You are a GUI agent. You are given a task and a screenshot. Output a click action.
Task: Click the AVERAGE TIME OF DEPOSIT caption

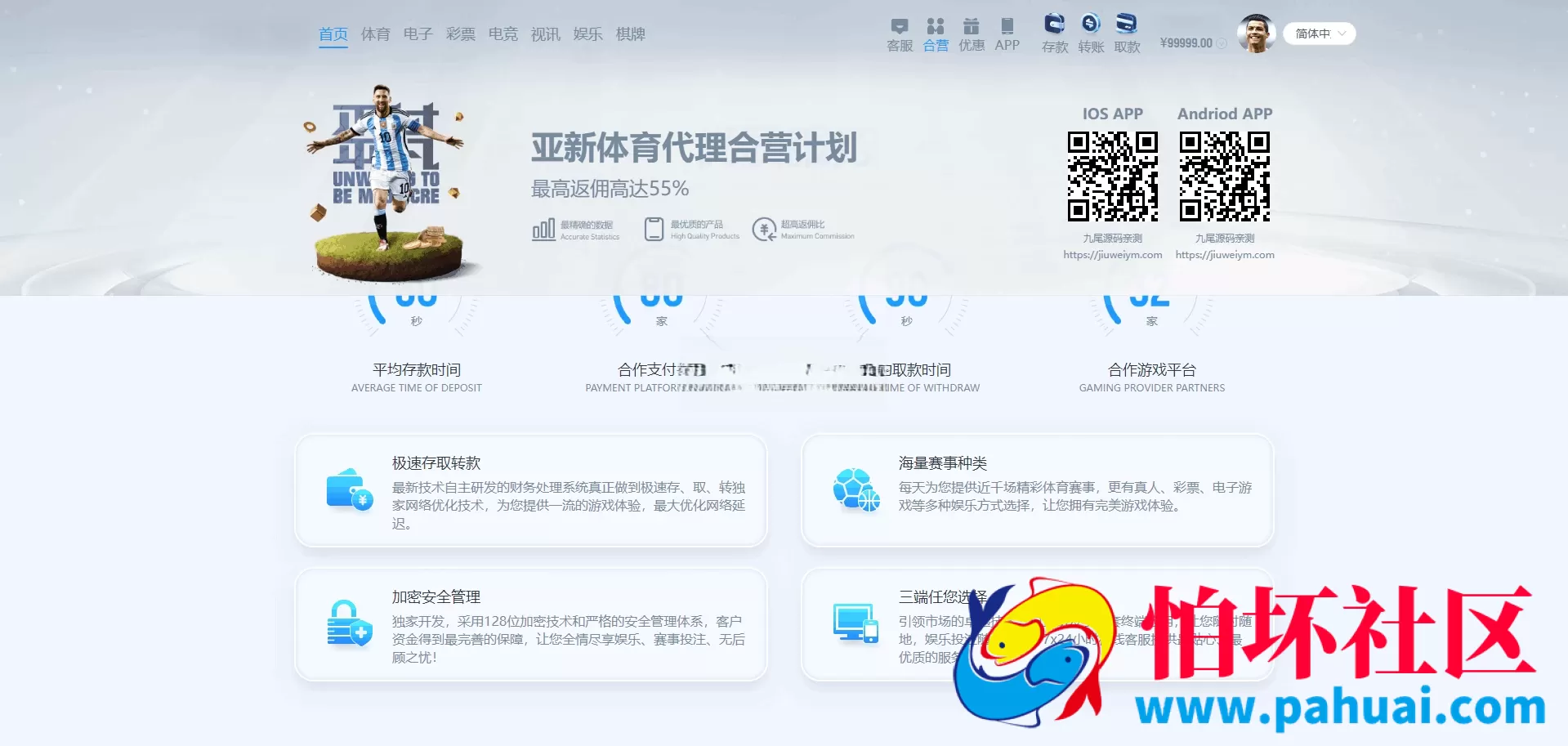(417, 388)
